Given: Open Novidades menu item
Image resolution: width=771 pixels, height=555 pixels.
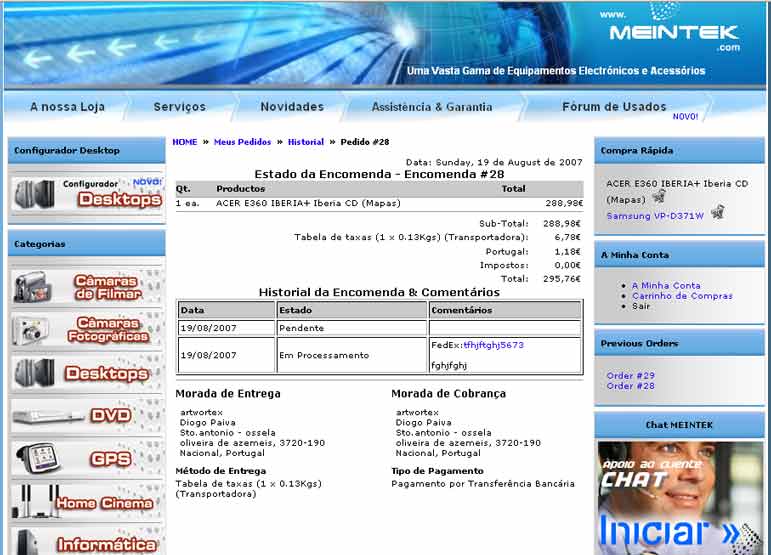Looking at the screenshot, I should [x=292, y=107].
